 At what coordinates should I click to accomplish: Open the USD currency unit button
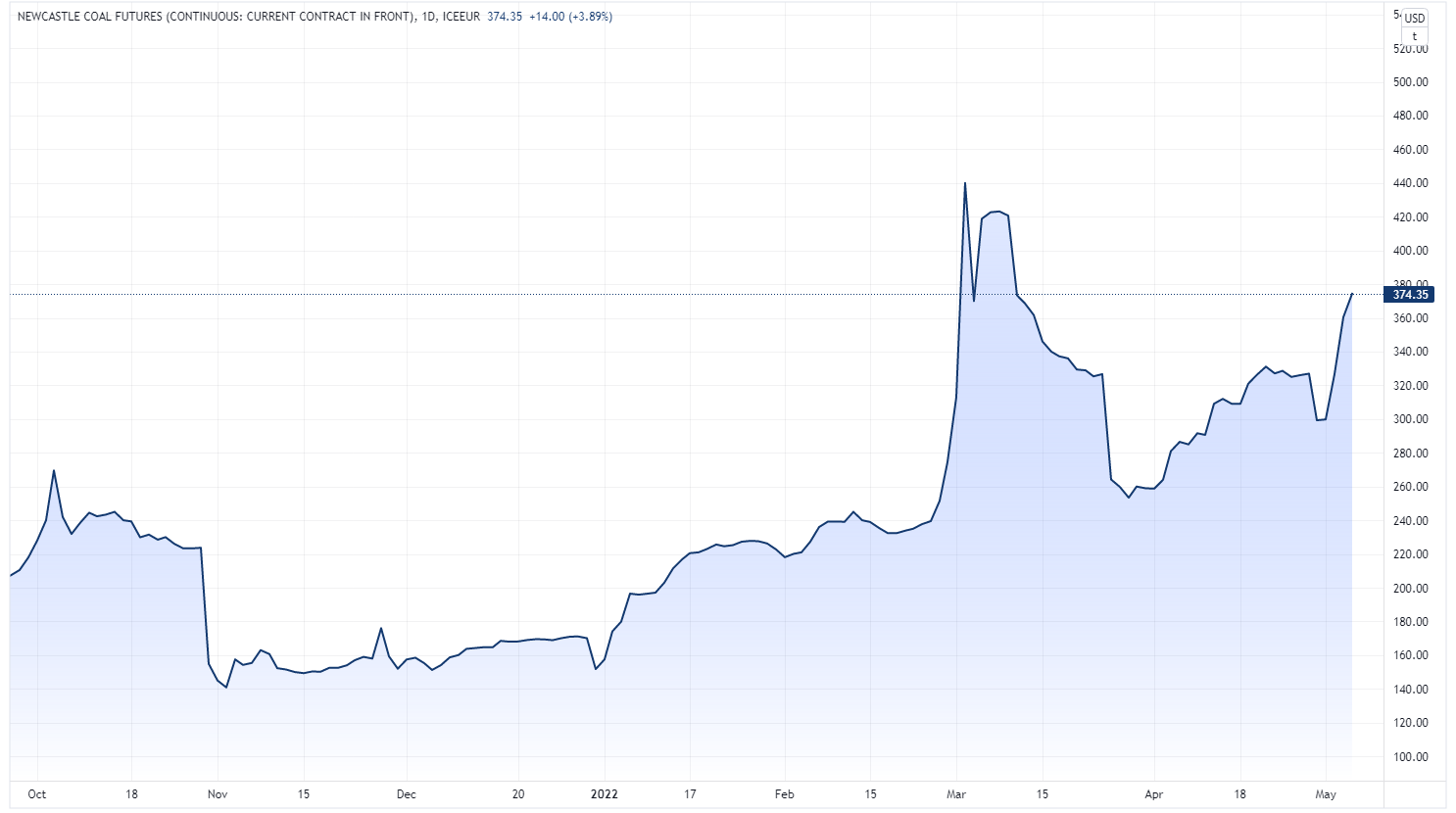(1415, 19)
